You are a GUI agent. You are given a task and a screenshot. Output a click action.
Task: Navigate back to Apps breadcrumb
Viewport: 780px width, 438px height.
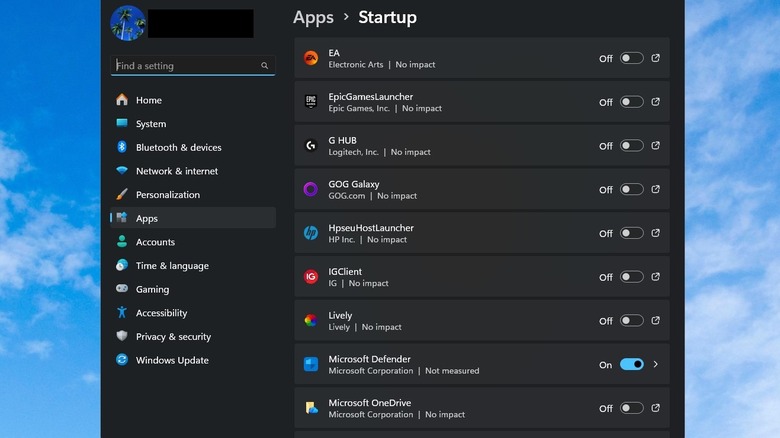pos(313,17)
